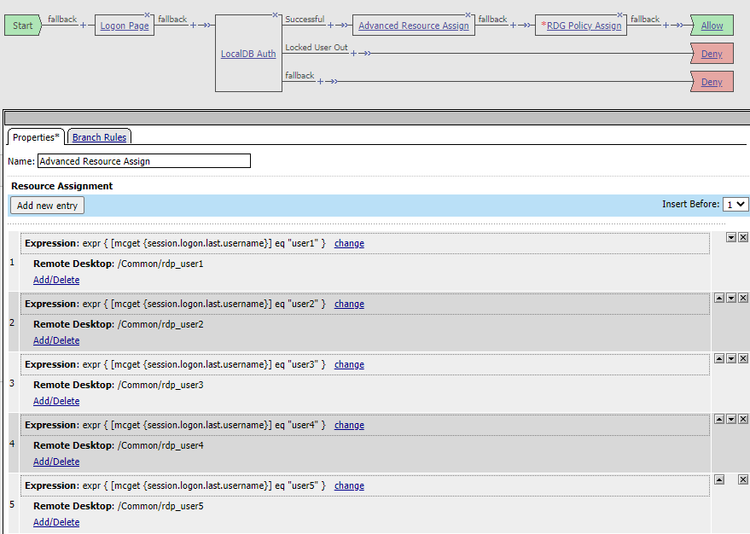Open the Advanced Resource Assign item

(414, 25)
